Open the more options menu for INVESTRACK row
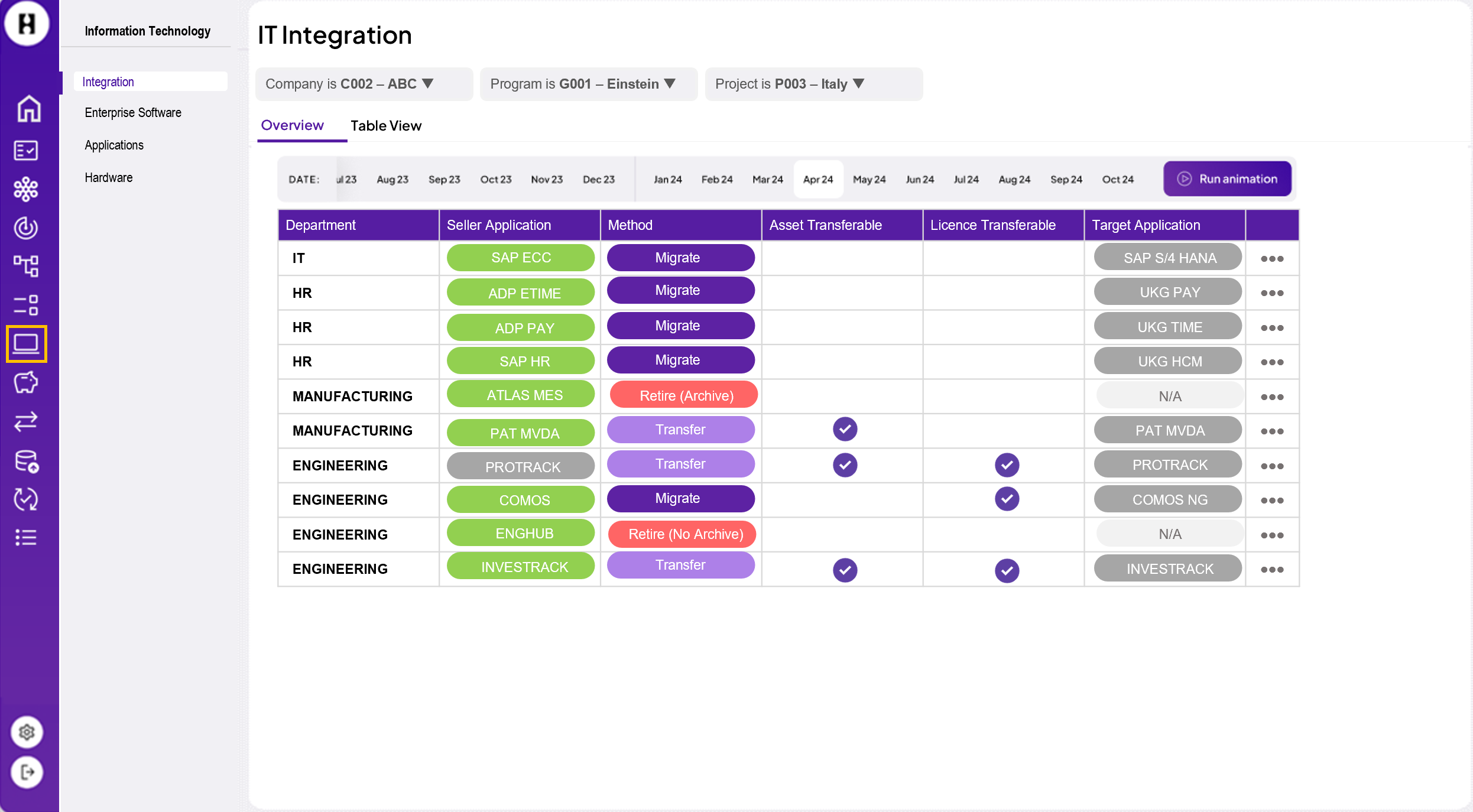This screenshot has height=812, width=1473. pyautogui.click(x=1272, y=570)
